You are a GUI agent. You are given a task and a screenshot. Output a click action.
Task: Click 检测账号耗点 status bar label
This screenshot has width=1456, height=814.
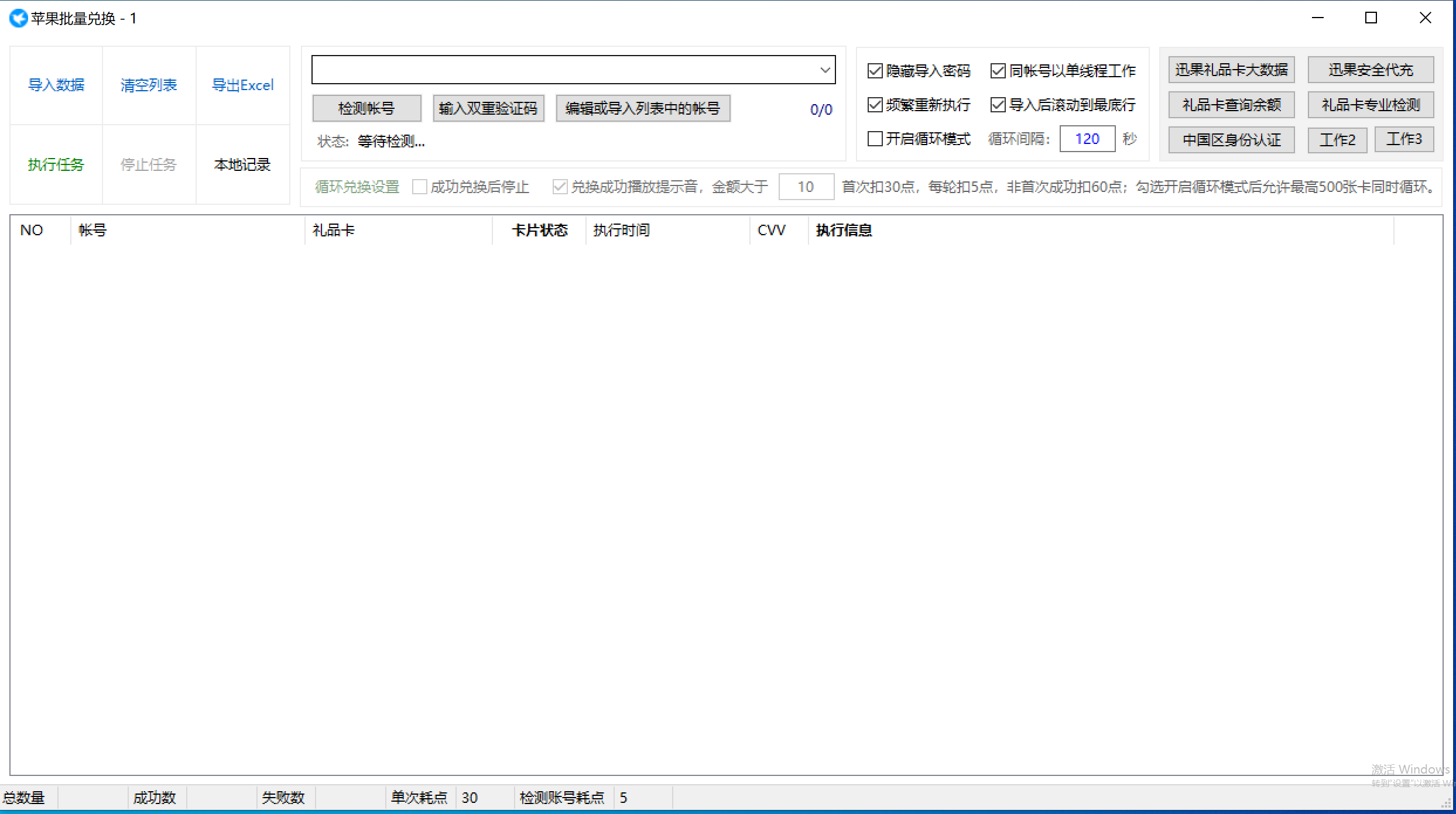coord(562,798)
